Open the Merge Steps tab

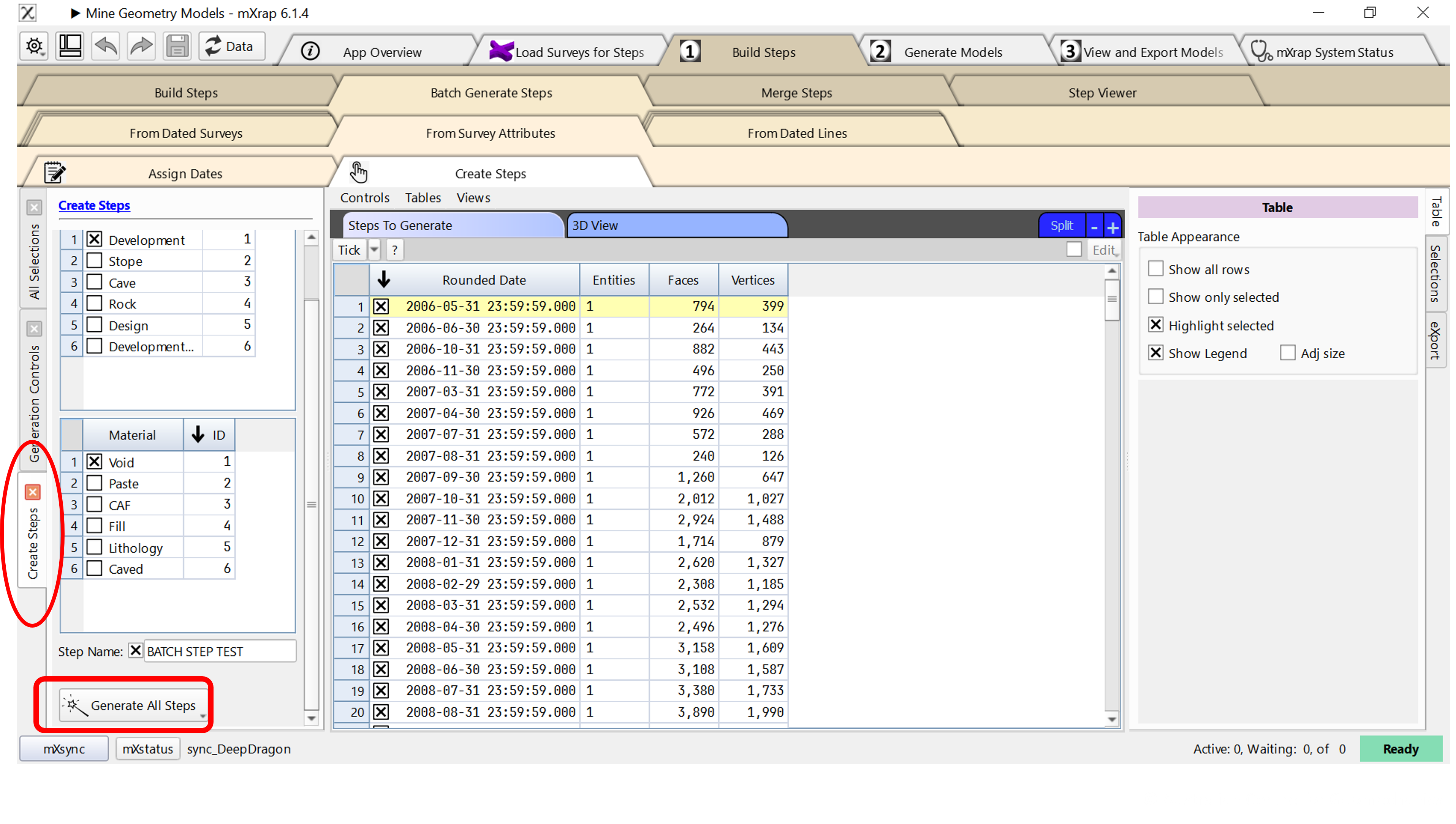click(x=797, y=93)
